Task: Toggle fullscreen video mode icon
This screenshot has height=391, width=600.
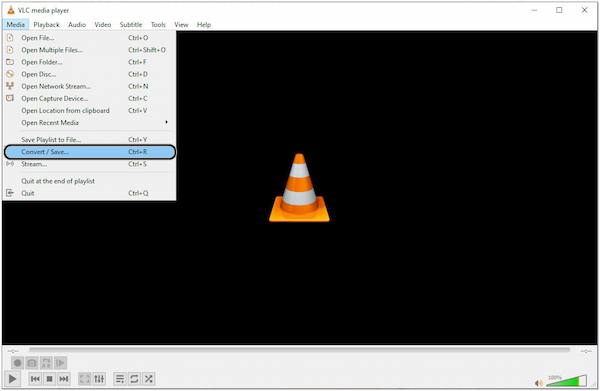Action: pos(85,379)
